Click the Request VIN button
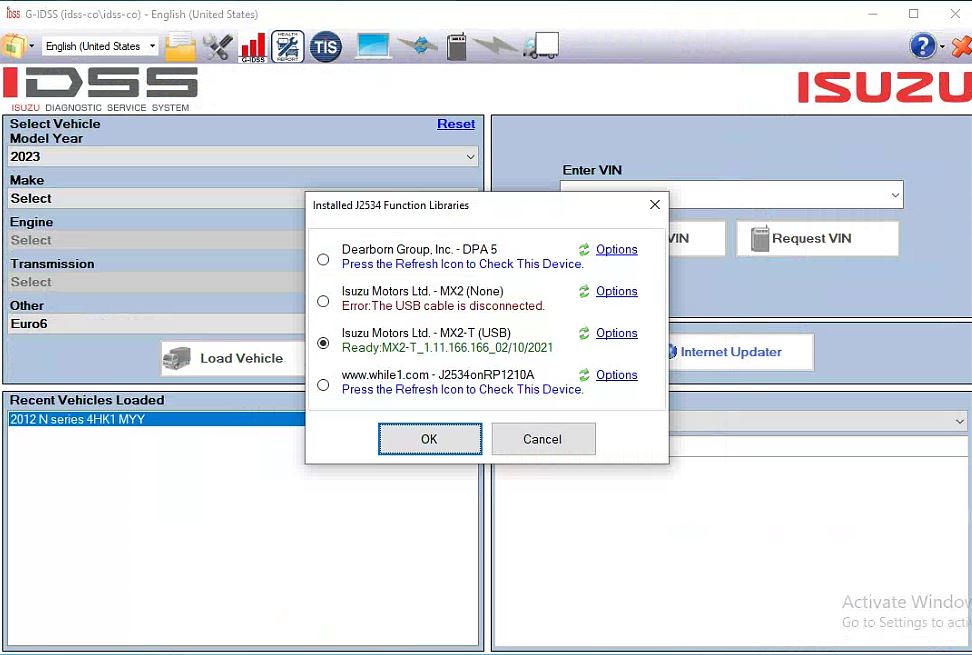The width and height of the screenshot is (972, 655). (817, 239)
